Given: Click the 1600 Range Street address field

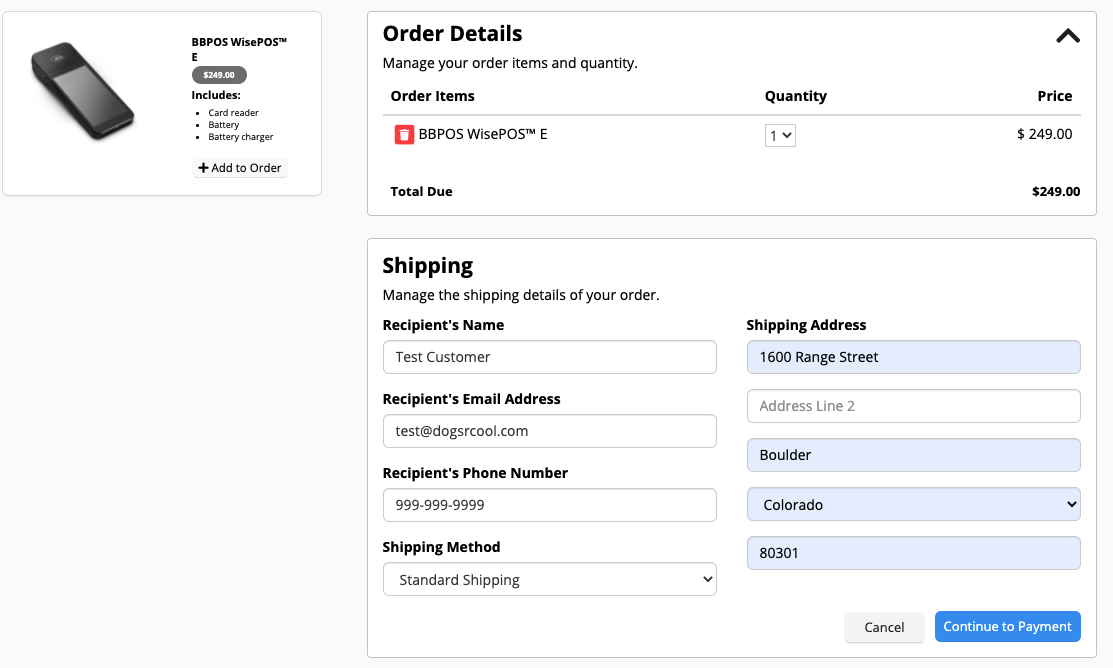Looking at the screenshot, I should click(x=914, y=357).
